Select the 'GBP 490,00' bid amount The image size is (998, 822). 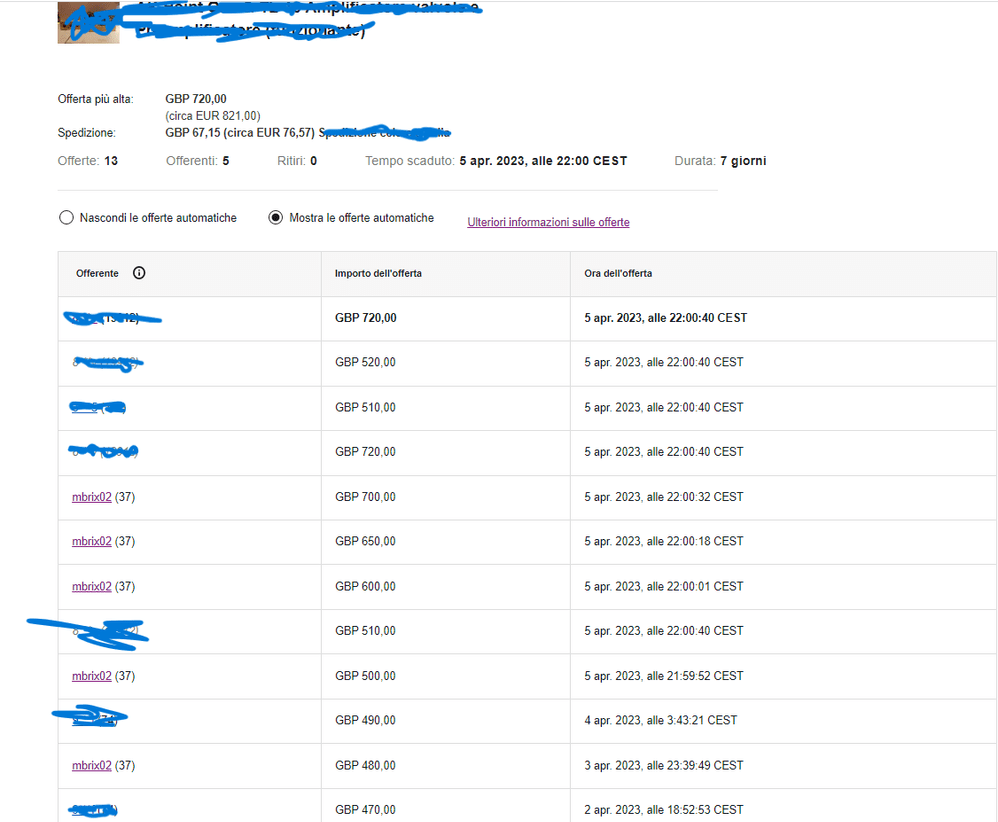pyautogui.click(x=365, y=720)
